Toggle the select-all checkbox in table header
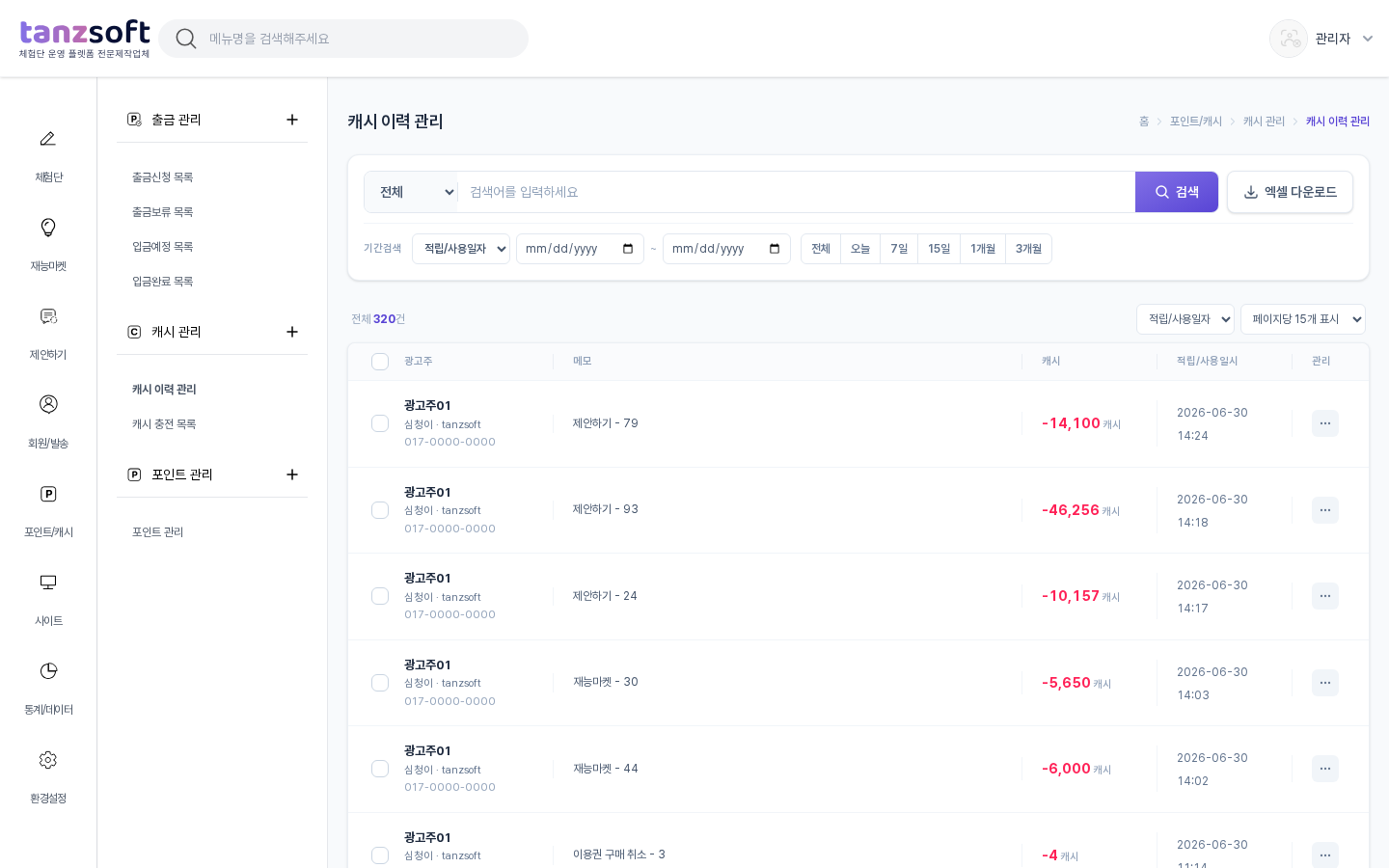The width and height of the screenshot is (1389, 868). tap(380, 362)
